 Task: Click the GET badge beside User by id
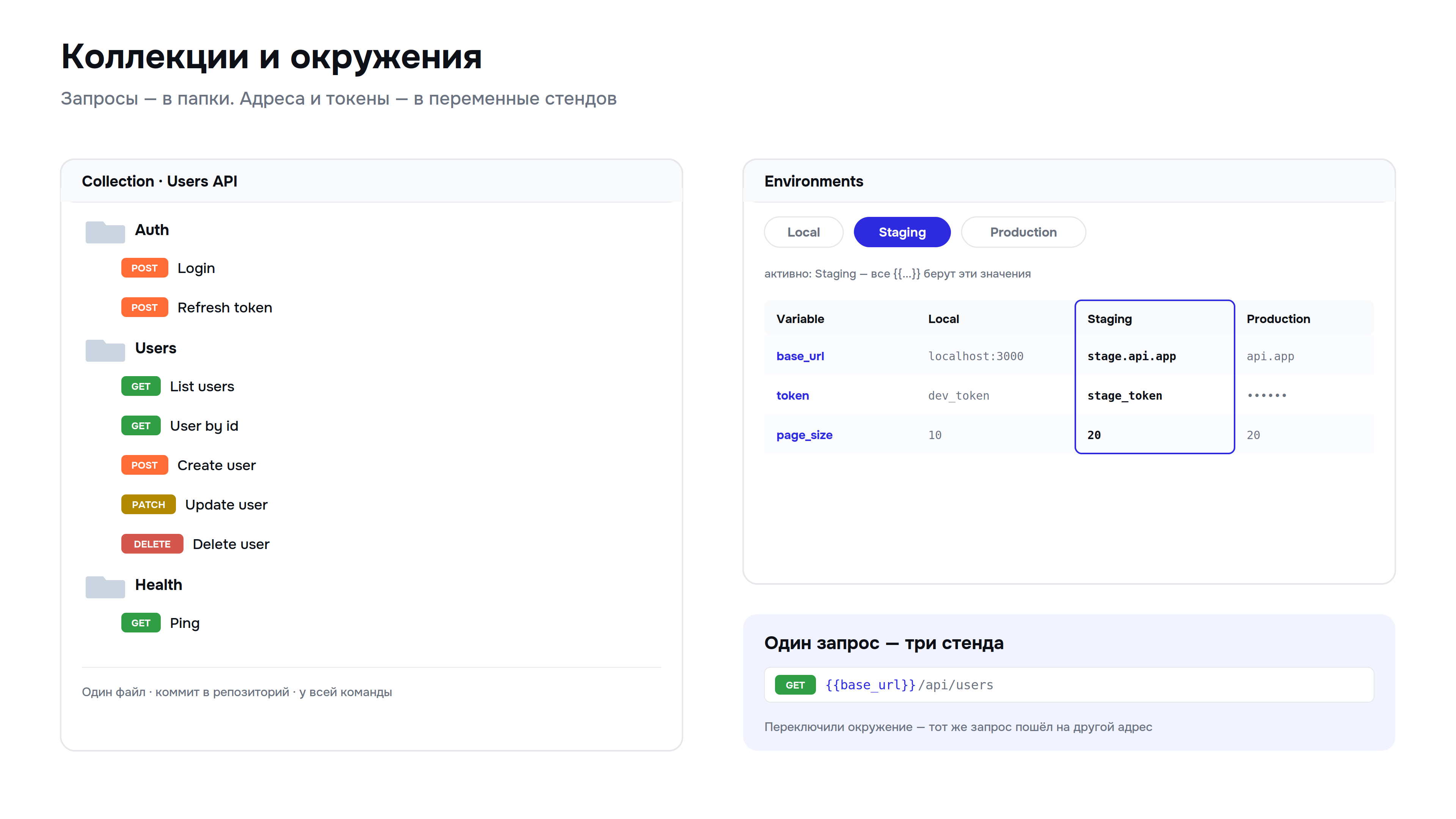(141, 425)
